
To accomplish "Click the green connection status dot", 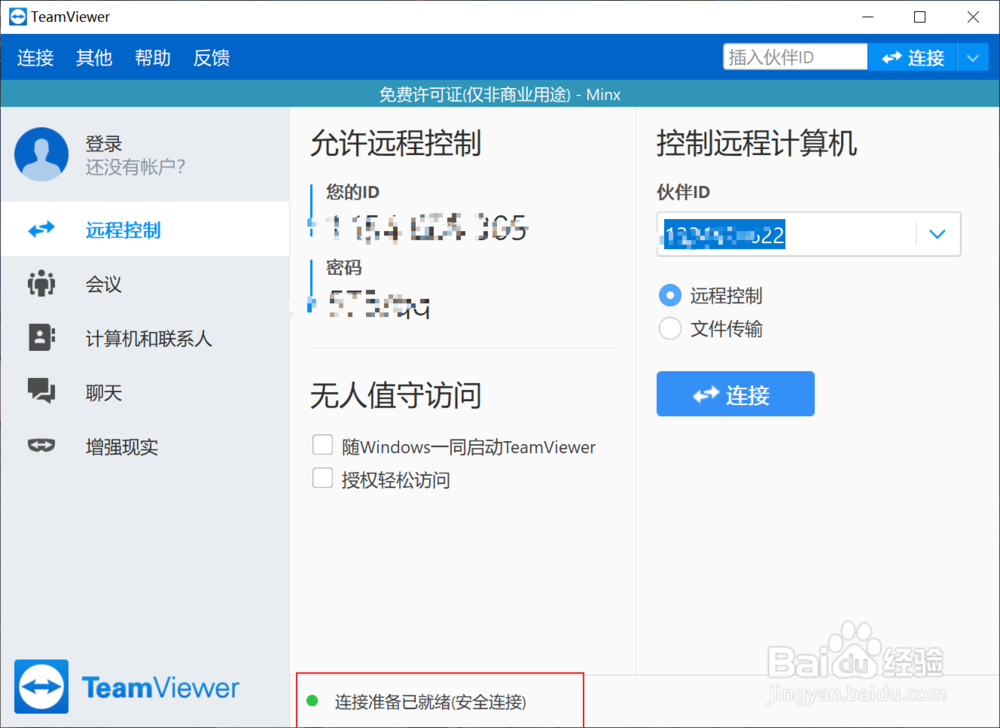I will (x=312, y=701).
